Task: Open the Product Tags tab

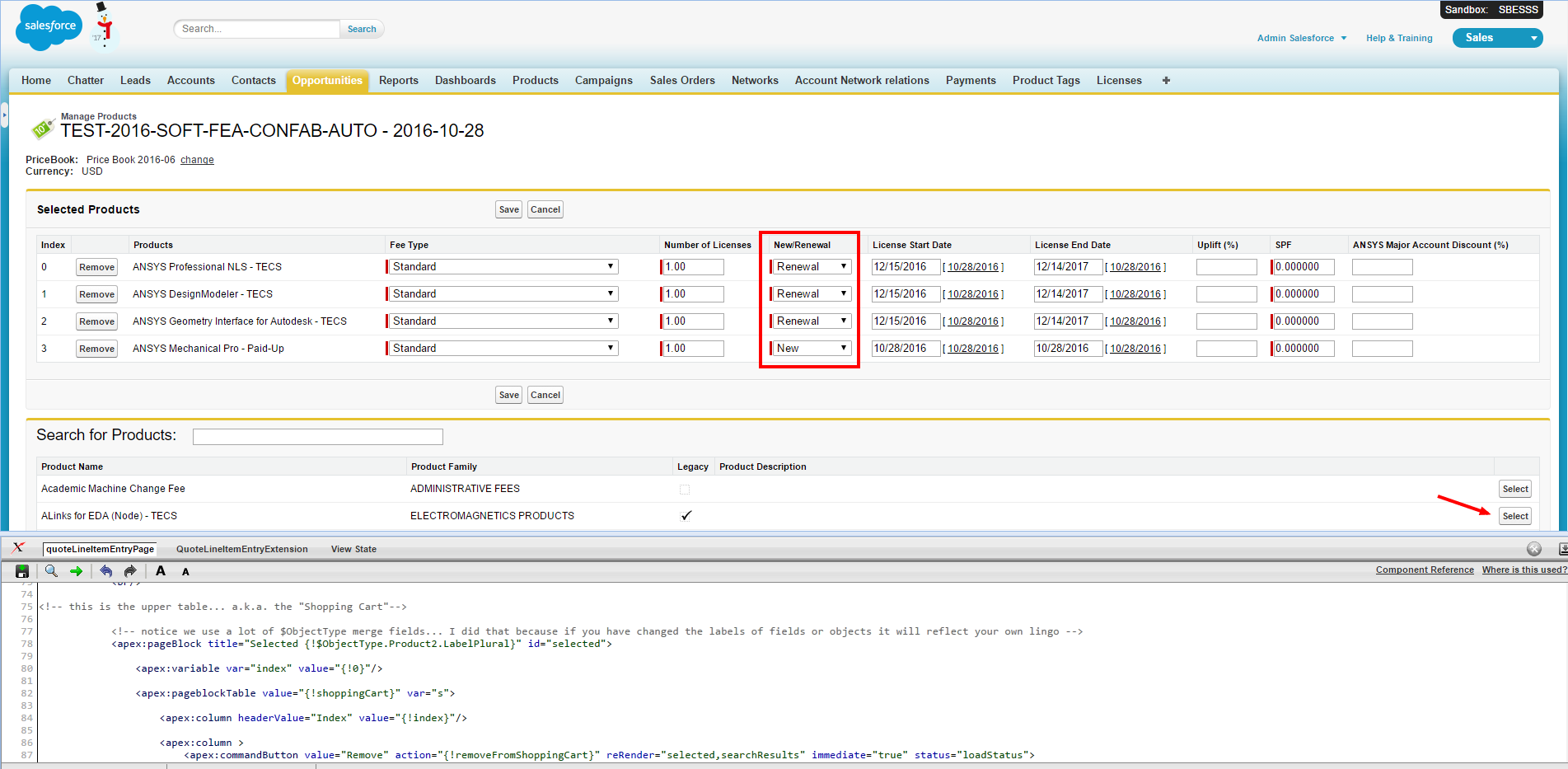Action: tap(1046, 81)
